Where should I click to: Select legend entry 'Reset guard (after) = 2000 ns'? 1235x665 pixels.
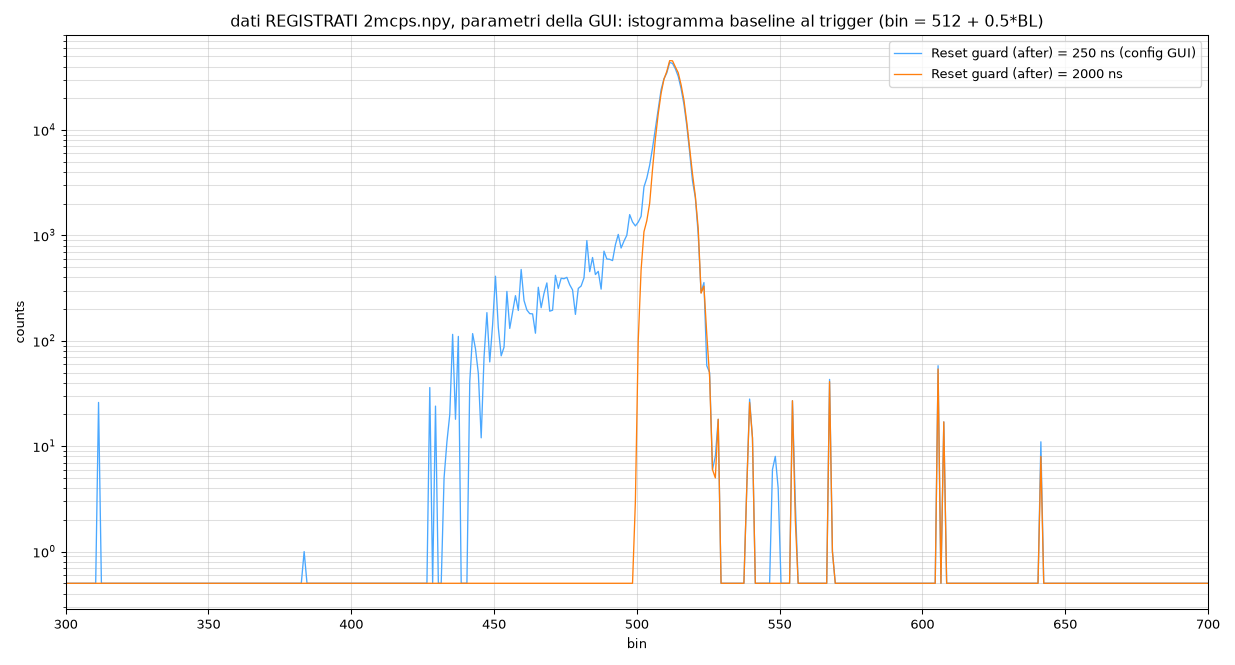1026,74
